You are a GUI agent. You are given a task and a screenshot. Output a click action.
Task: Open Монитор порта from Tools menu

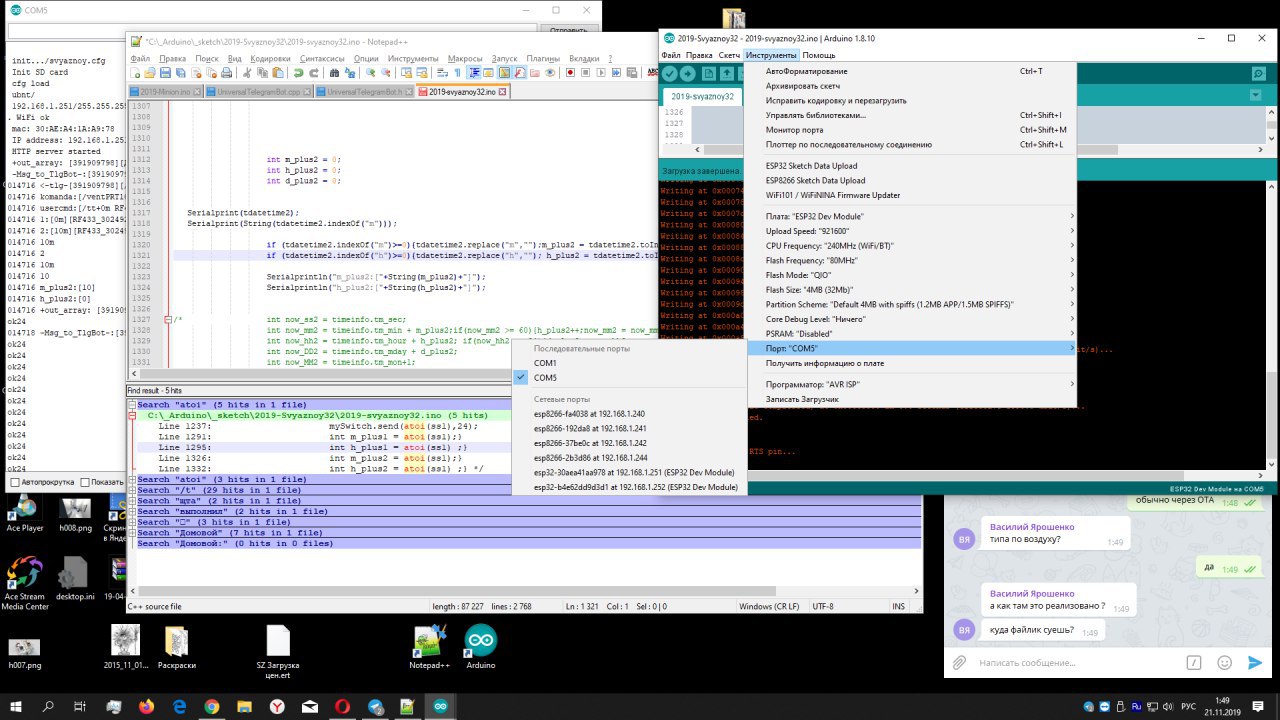(x=795, y=130)
